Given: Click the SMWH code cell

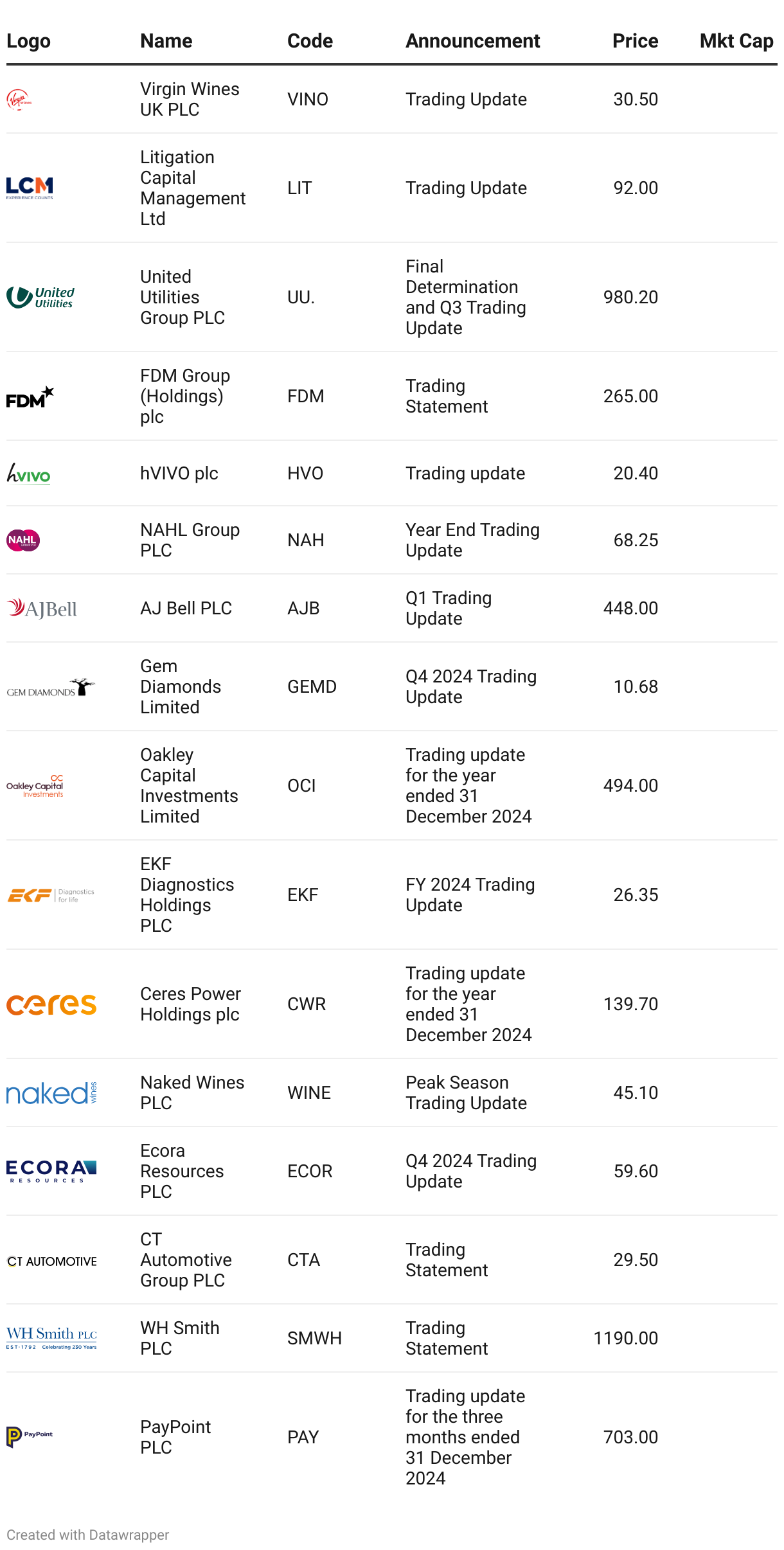Looking at the screenshot, I should tap(314, 1338).
